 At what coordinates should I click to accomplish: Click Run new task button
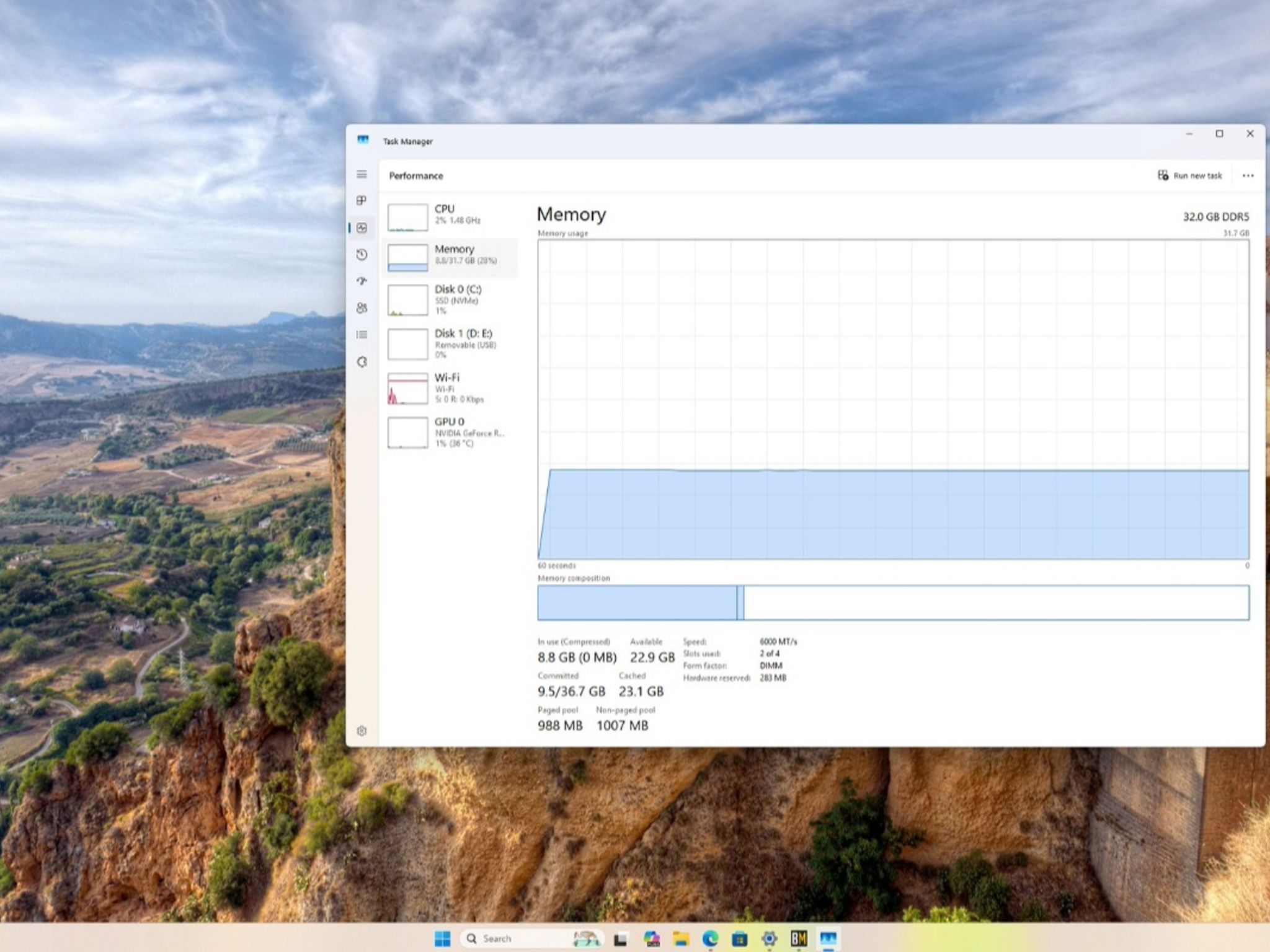(1189, 175)
